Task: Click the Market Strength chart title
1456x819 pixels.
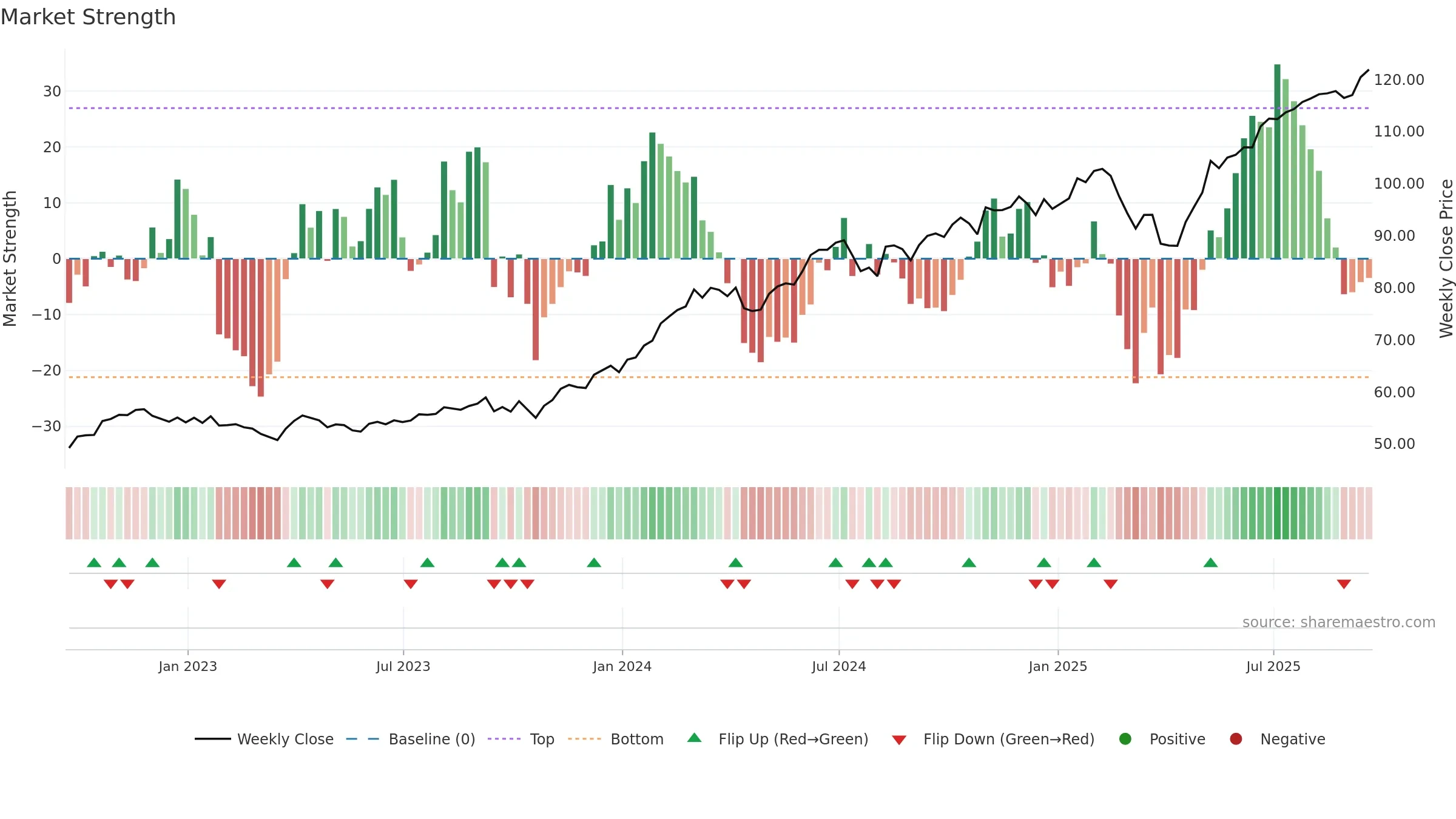Action: (88, 17)
